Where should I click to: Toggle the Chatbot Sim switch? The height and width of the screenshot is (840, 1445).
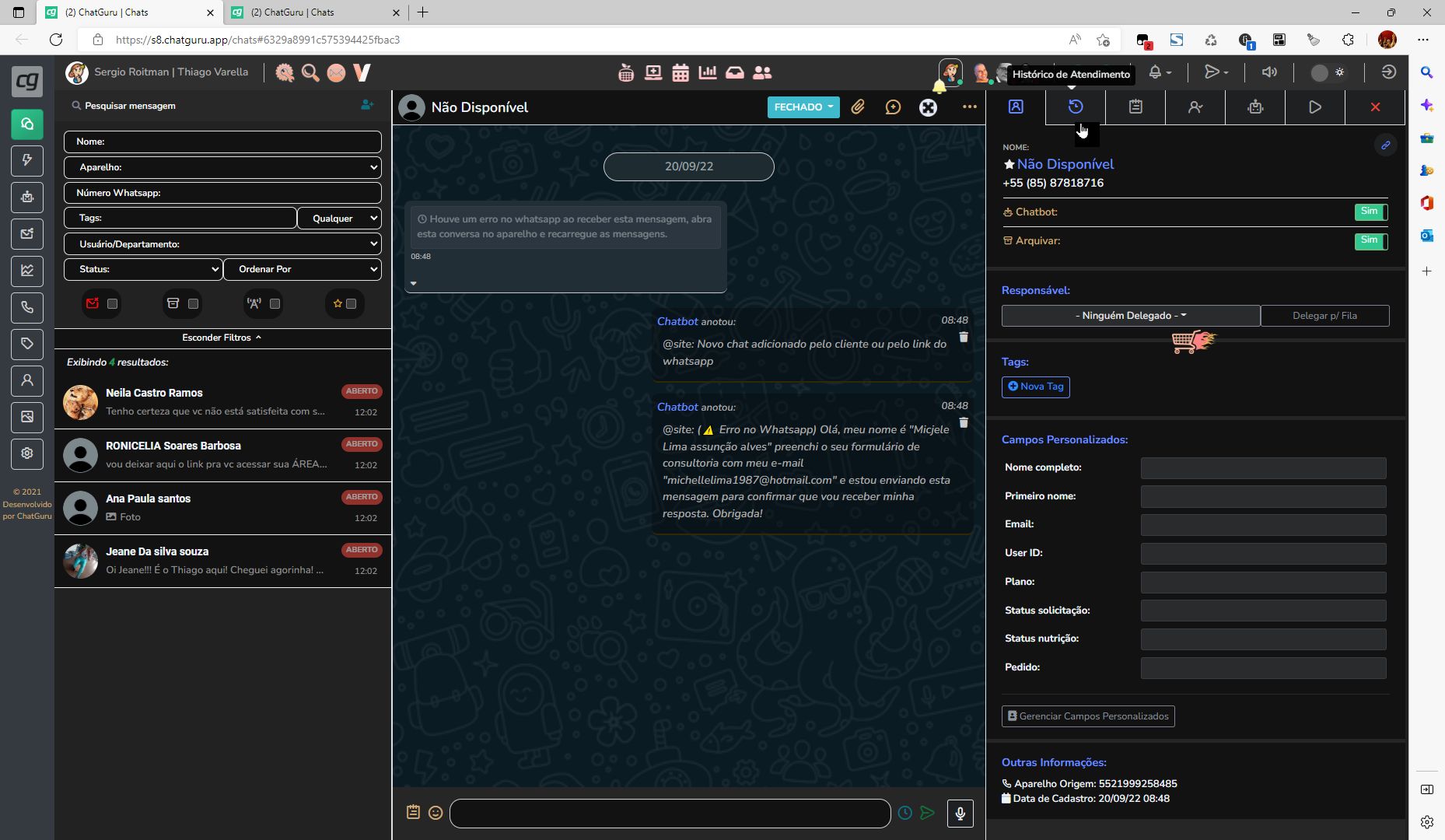(x=1371, y=212)
